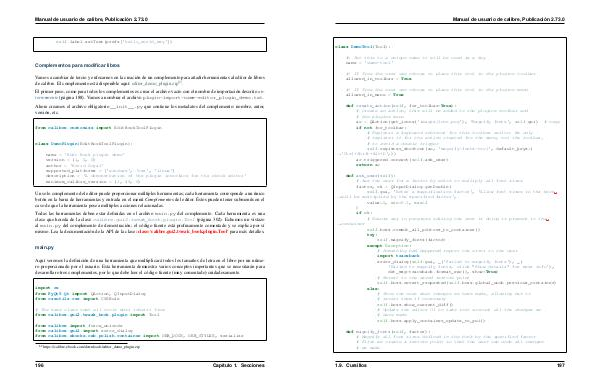Click '1.9. Cursillos' footer label
This screenshot has height=388, width=600.
[x=351, y=365]
